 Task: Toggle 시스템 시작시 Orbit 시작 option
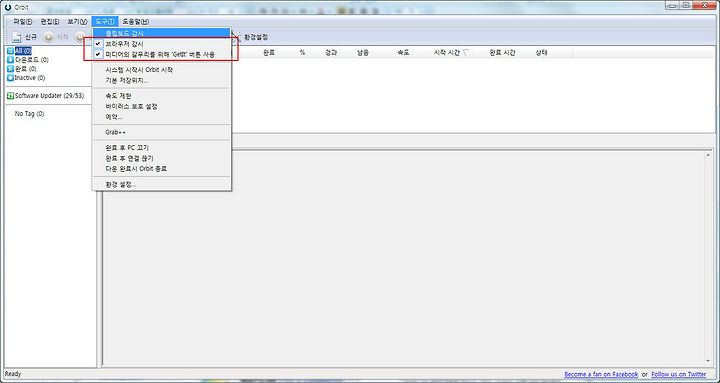pyautogui.click(x=162, y=70)
